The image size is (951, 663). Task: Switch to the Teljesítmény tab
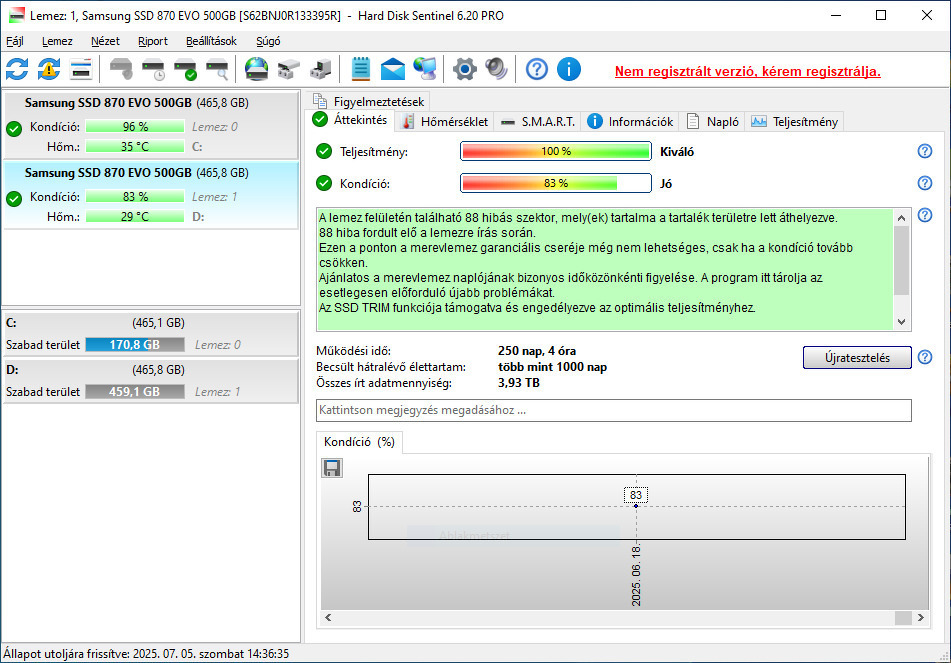point(795,121)
